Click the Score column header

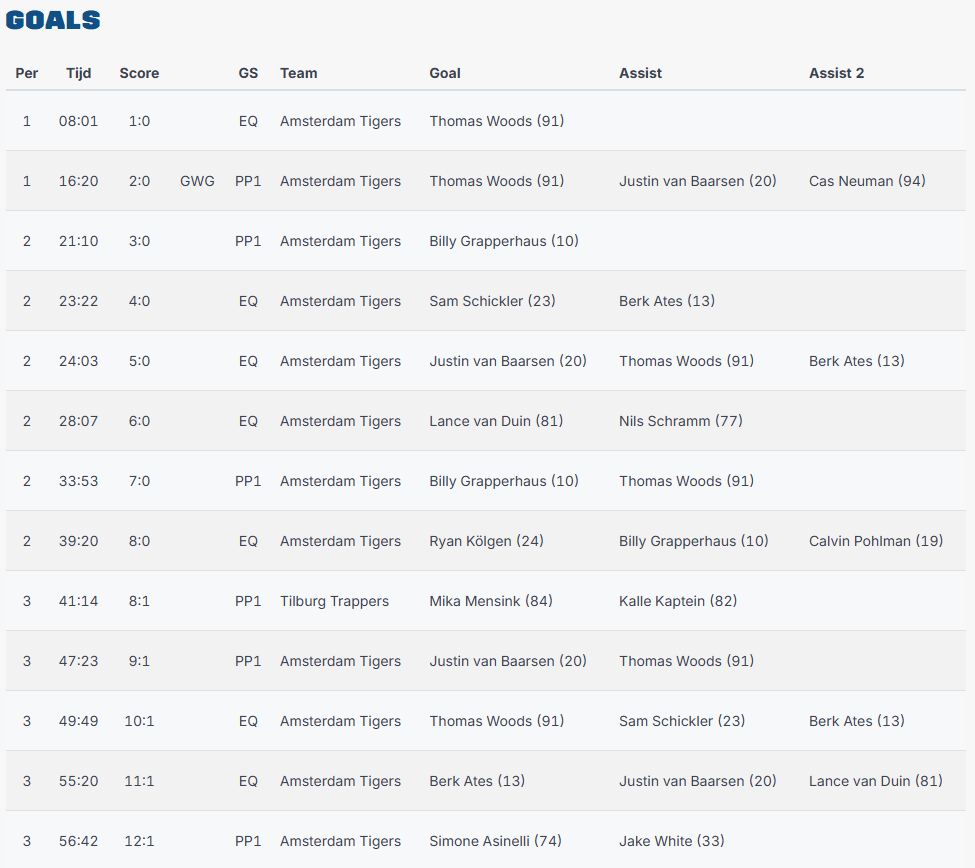tap(139, 73)
